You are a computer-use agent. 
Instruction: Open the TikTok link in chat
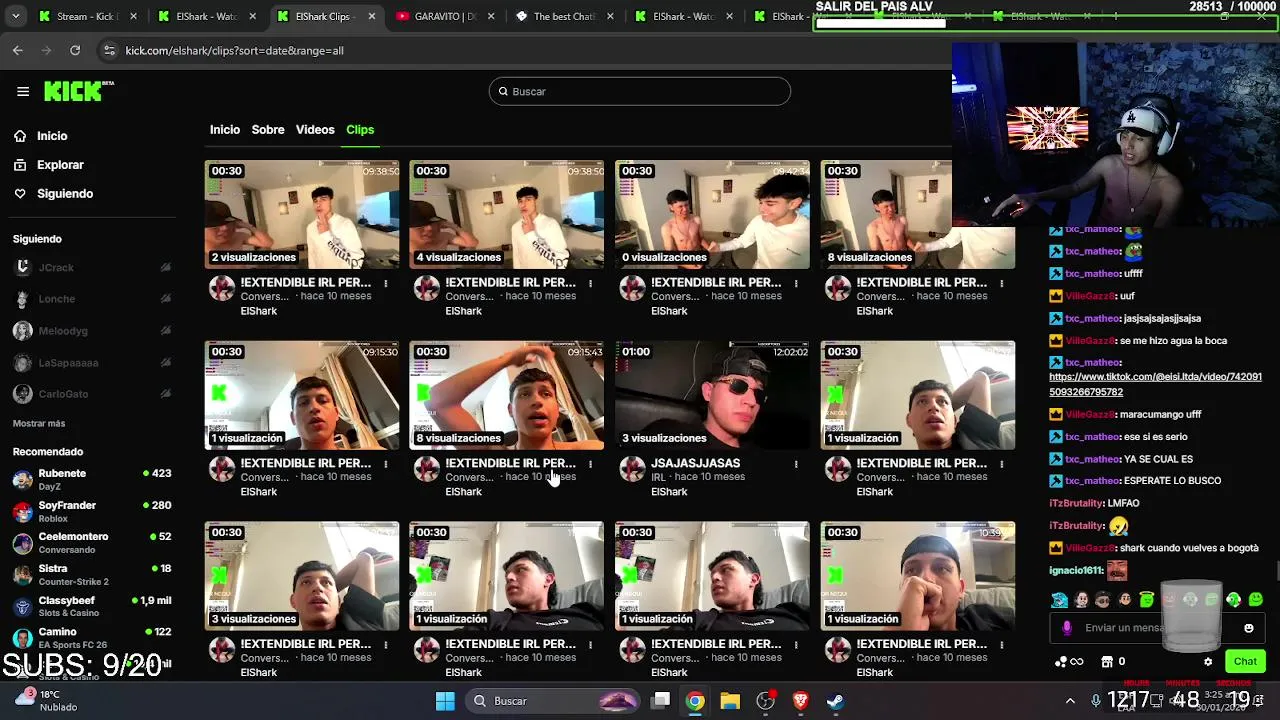tap(1155, 384)
